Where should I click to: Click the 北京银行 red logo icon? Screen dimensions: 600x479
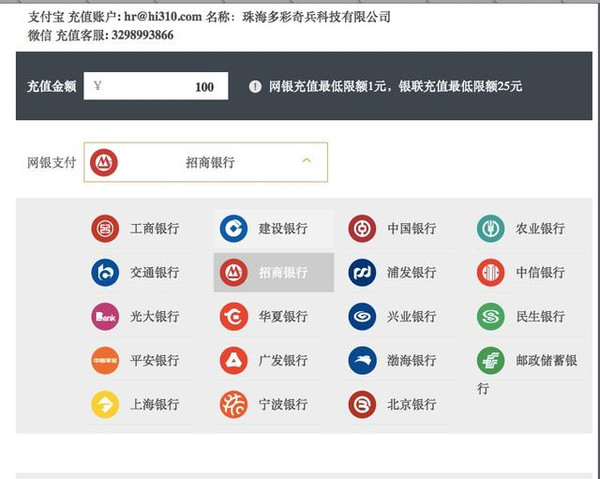tap(362, 404)
